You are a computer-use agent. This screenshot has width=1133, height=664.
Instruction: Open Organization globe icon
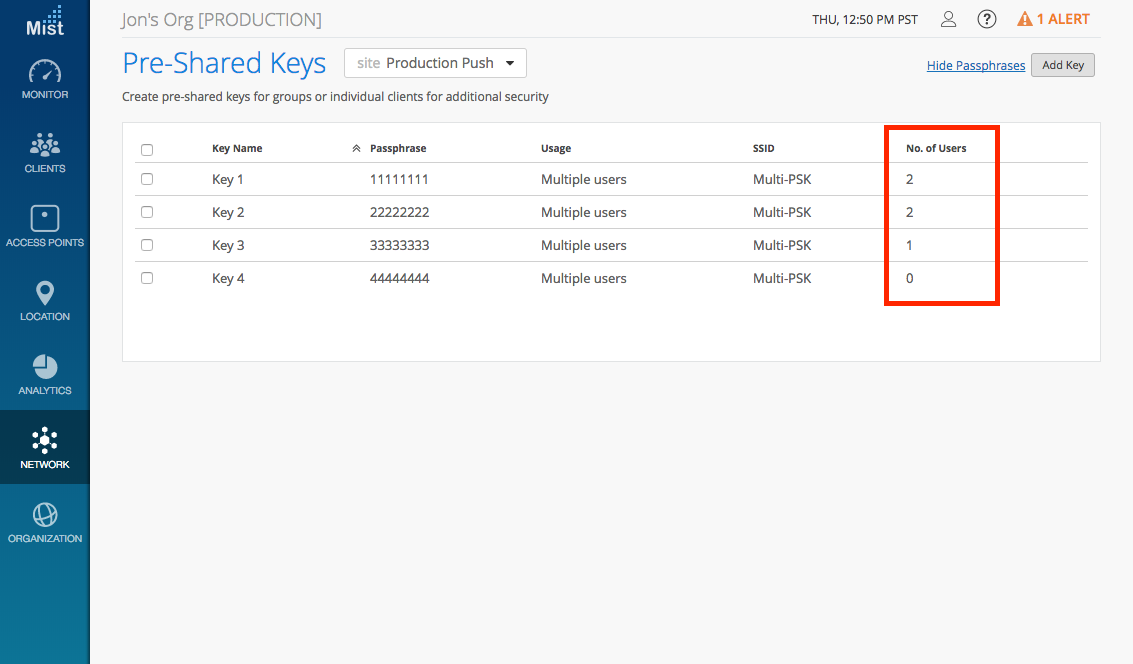(45, 515)
